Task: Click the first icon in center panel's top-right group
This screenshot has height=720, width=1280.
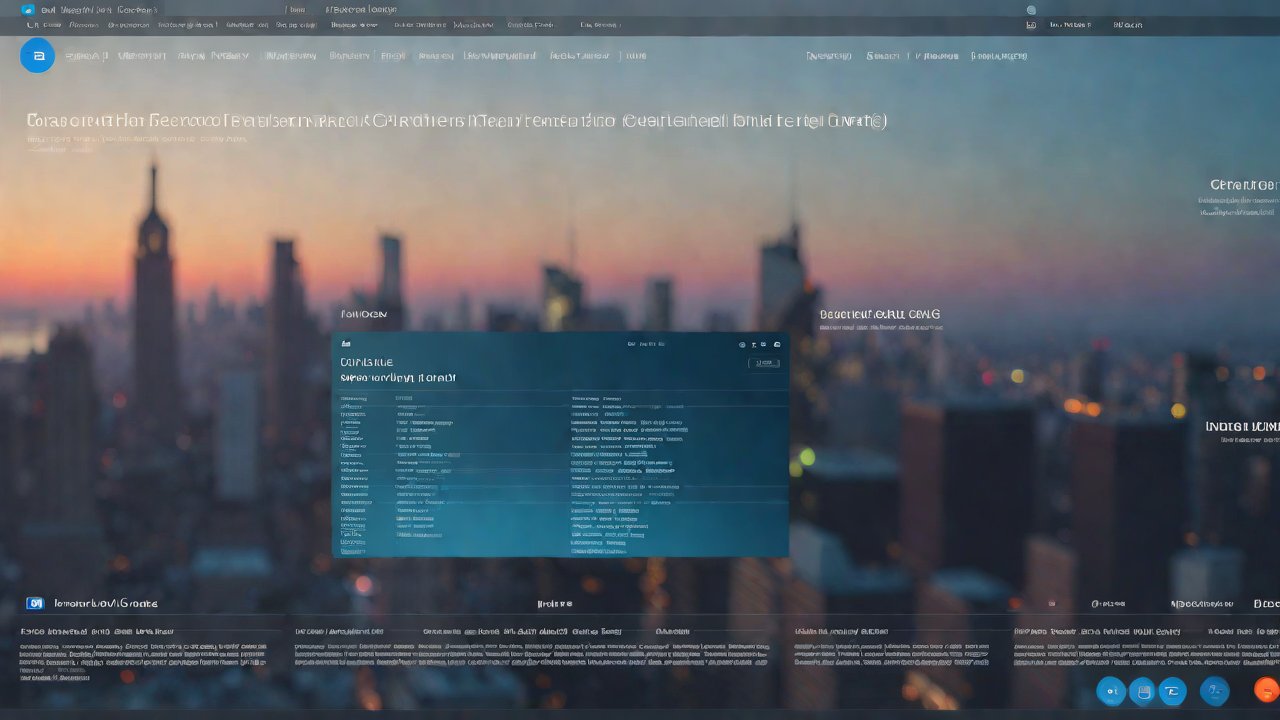Action: (x=742, y=344)
